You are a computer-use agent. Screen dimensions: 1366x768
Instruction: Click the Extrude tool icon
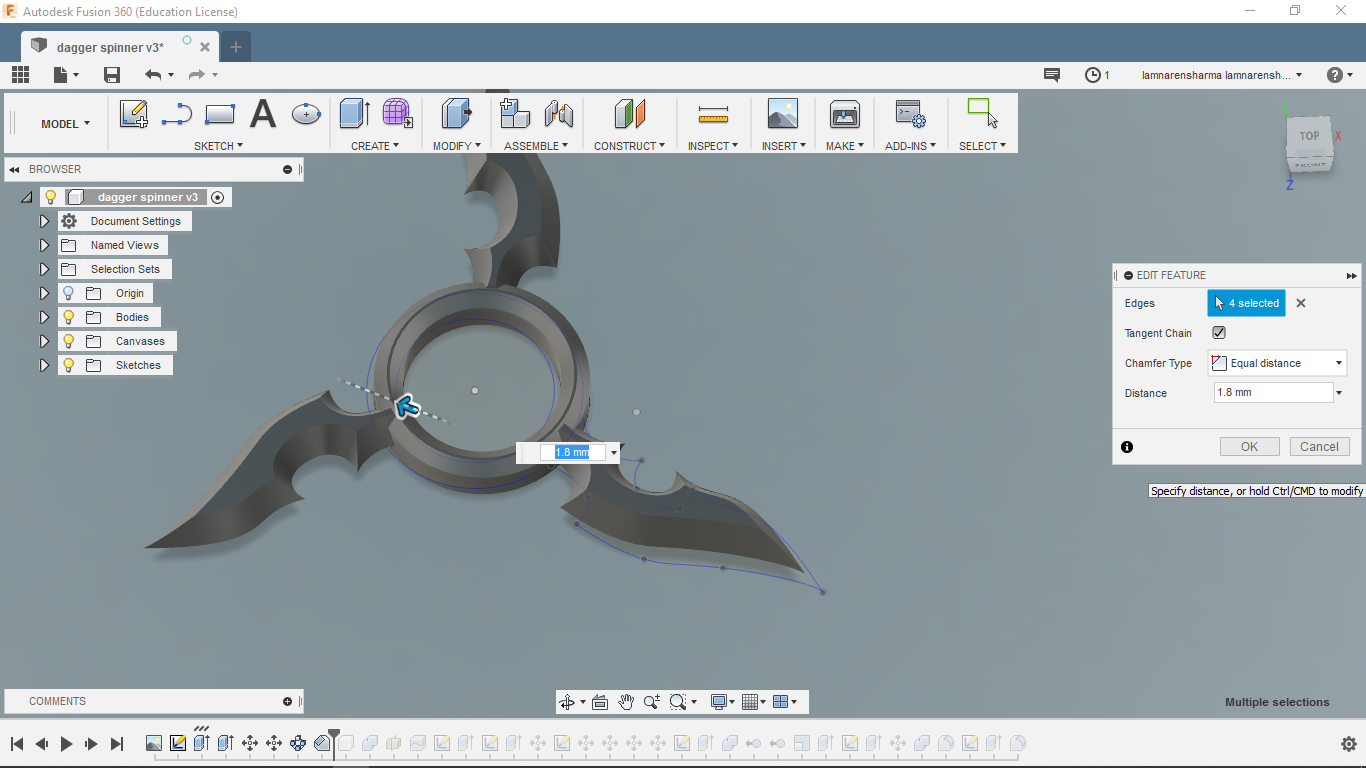354,114
